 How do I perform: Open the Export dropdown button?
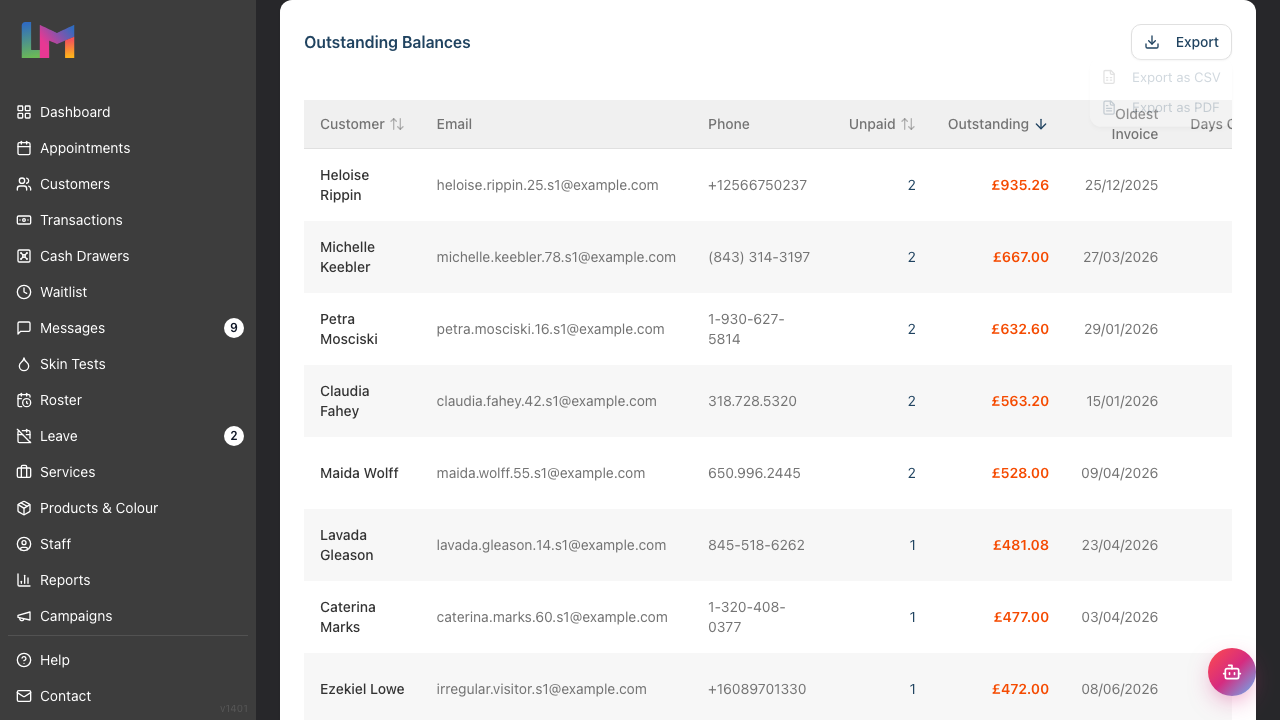click(1181, 42)
